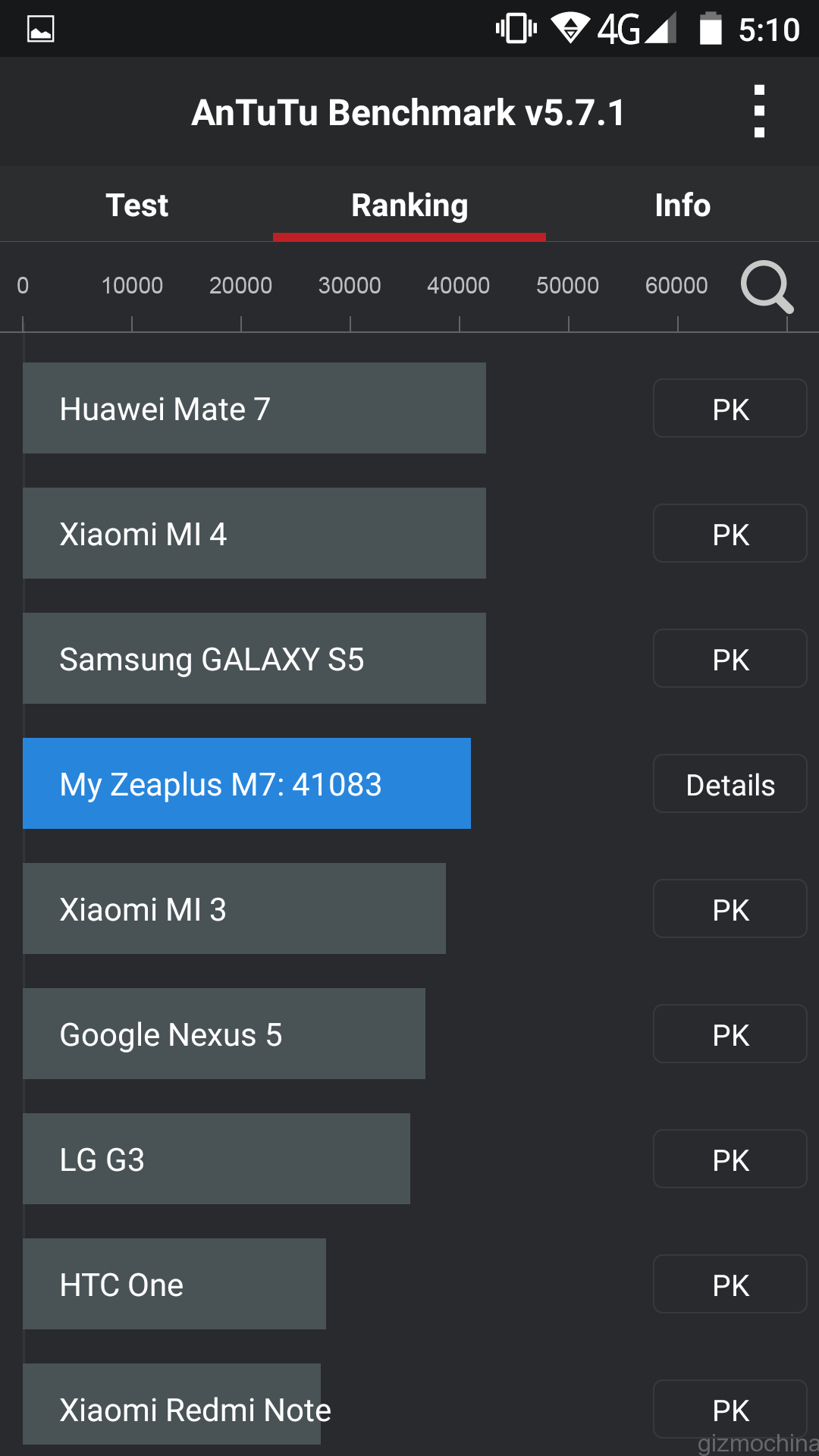Tap the HTC One ranking bar

coord(174,1285)
